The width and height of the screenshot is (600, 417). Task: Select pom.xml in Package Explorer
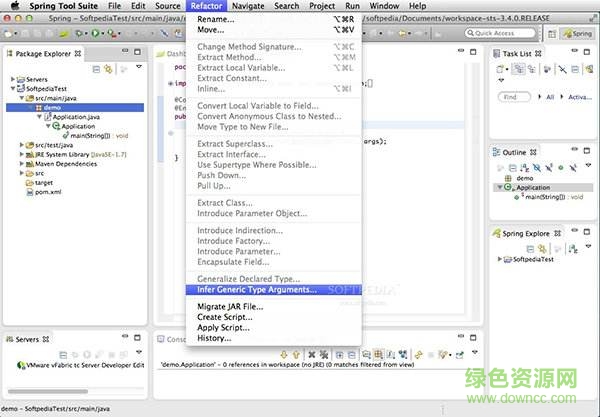[x=44, y=192]
